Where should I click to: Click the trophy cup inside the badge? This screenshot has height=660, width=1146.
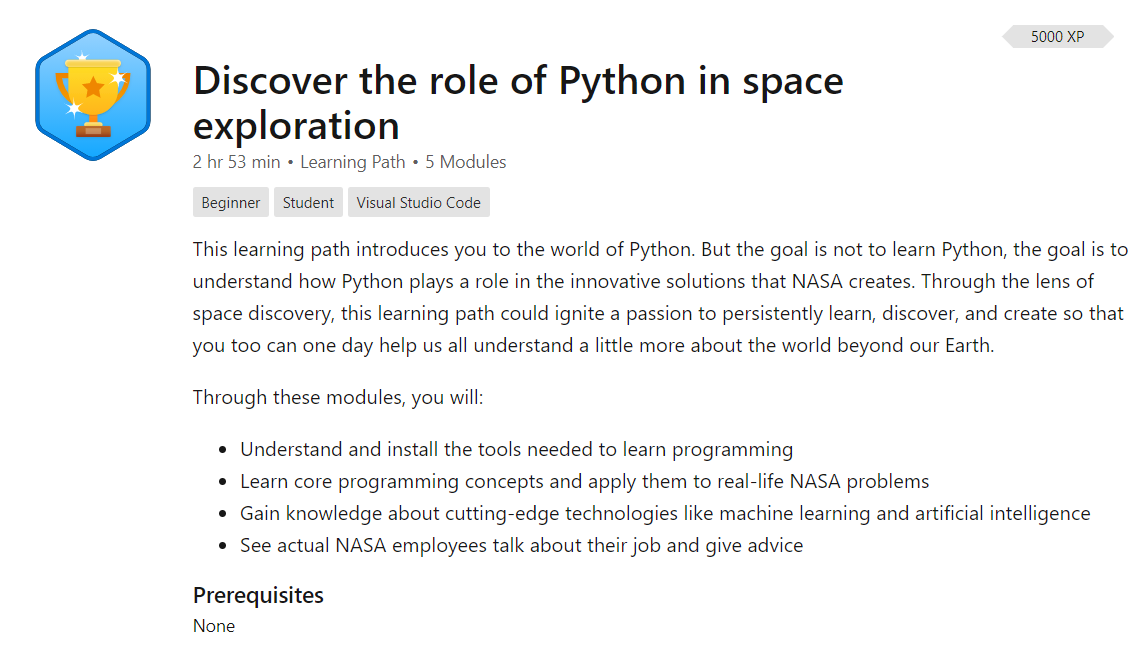point(92,88)
